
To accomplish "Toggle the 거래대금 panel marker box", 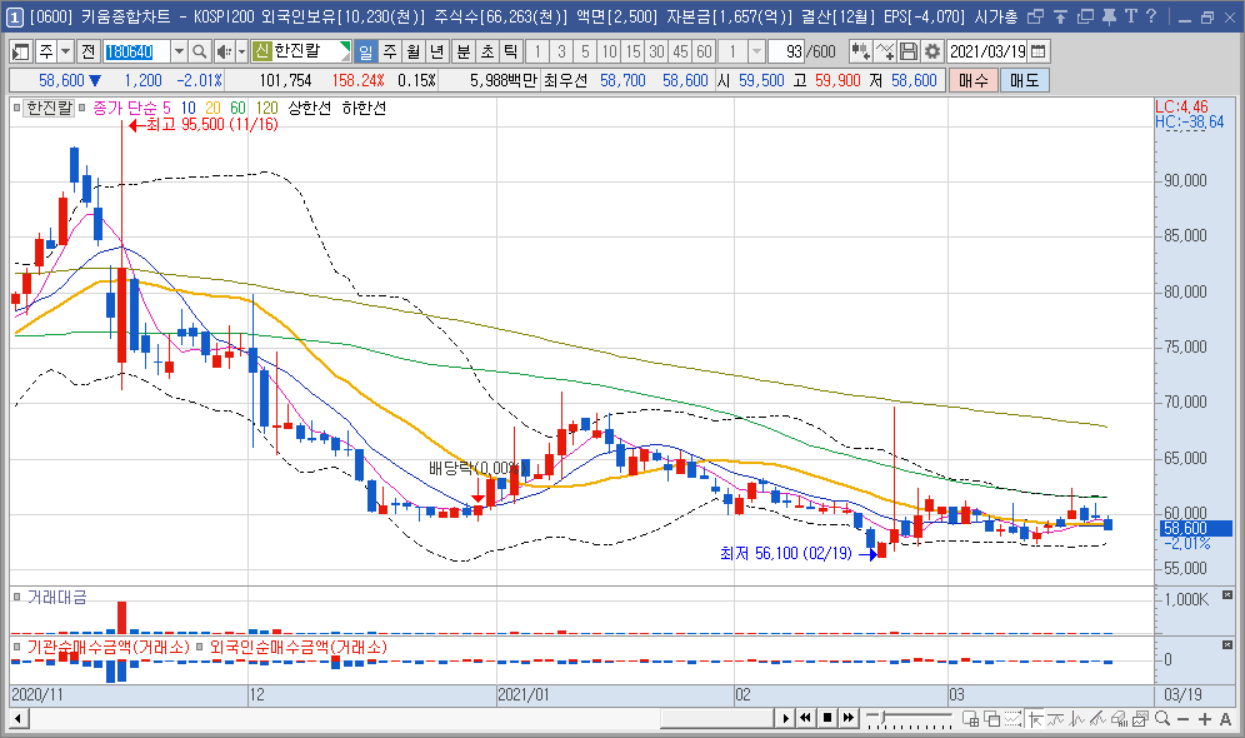I will [18, 597].
